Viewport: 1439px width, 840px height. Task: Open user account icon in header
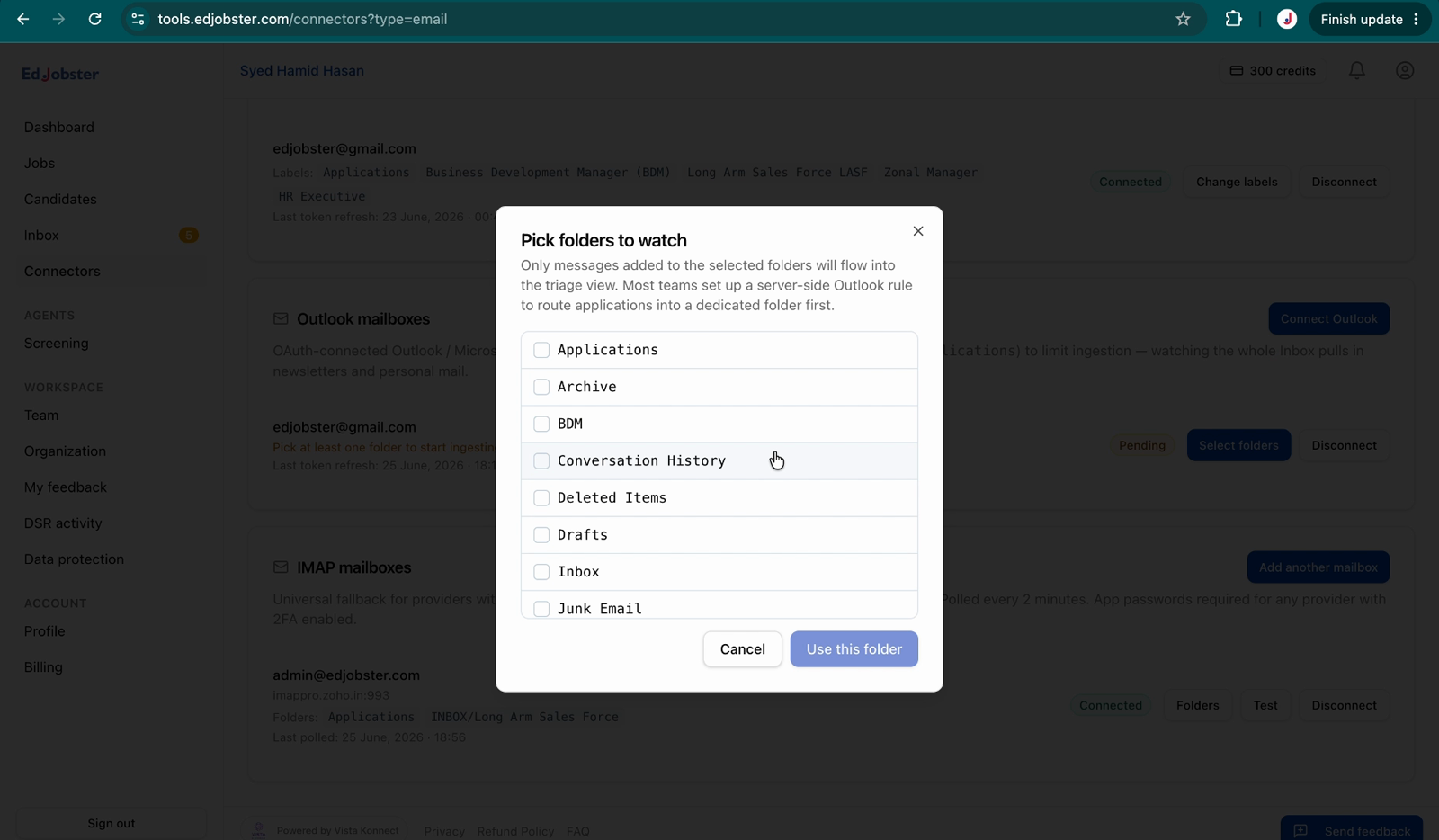point(1405,70)
